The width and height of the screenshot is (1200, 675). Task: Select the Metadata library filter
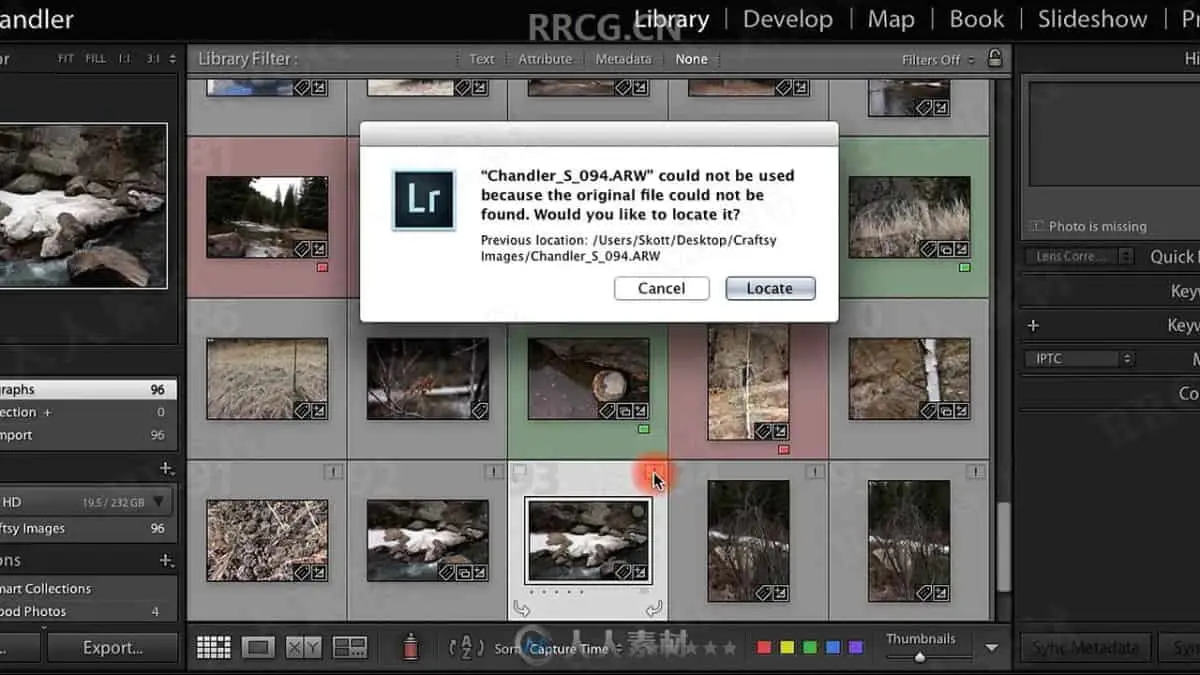tap(623, 59)
